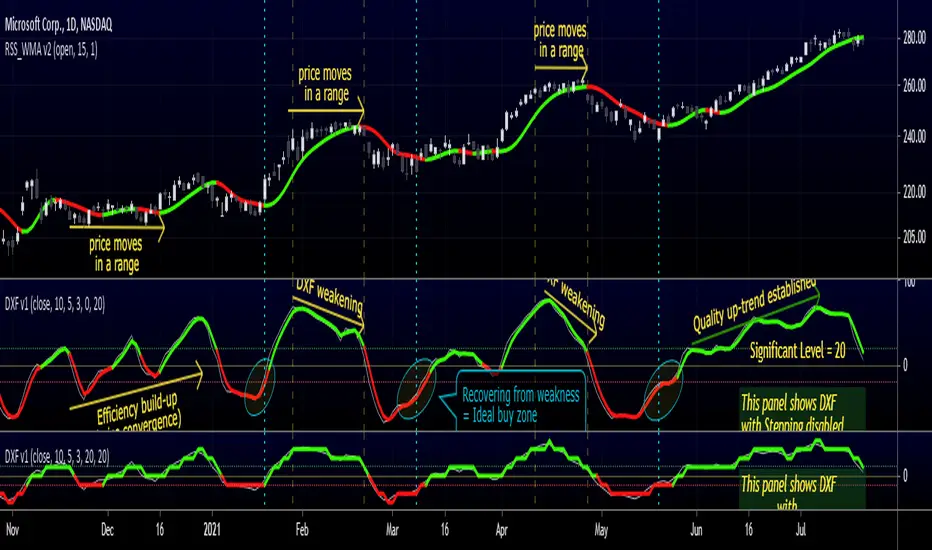Screen dimensions: 932x550
Task: Select the RSS_WMA v2 (open, 15, 1) indicator legend
Action: tap(51, 49)
